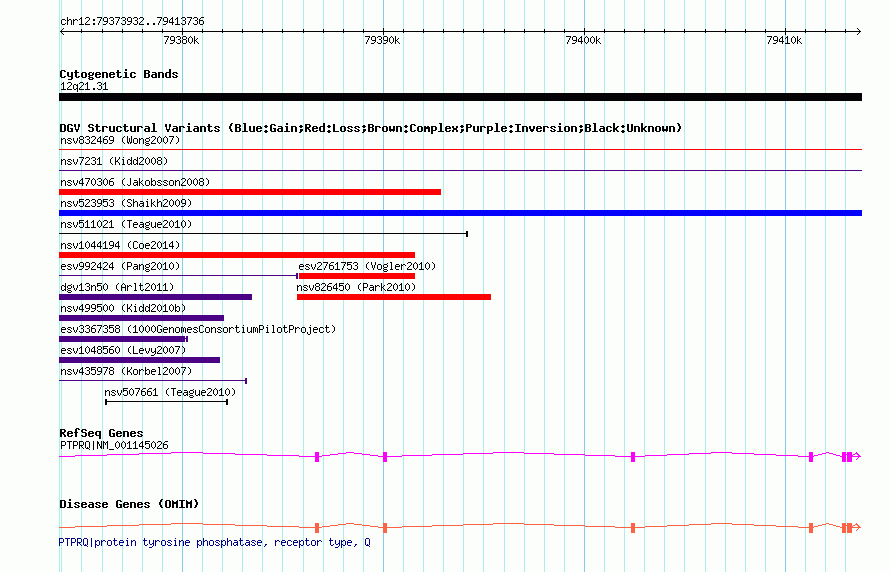Select the 79380k ruler label
The image size is (890, 572).
[181, 40]
